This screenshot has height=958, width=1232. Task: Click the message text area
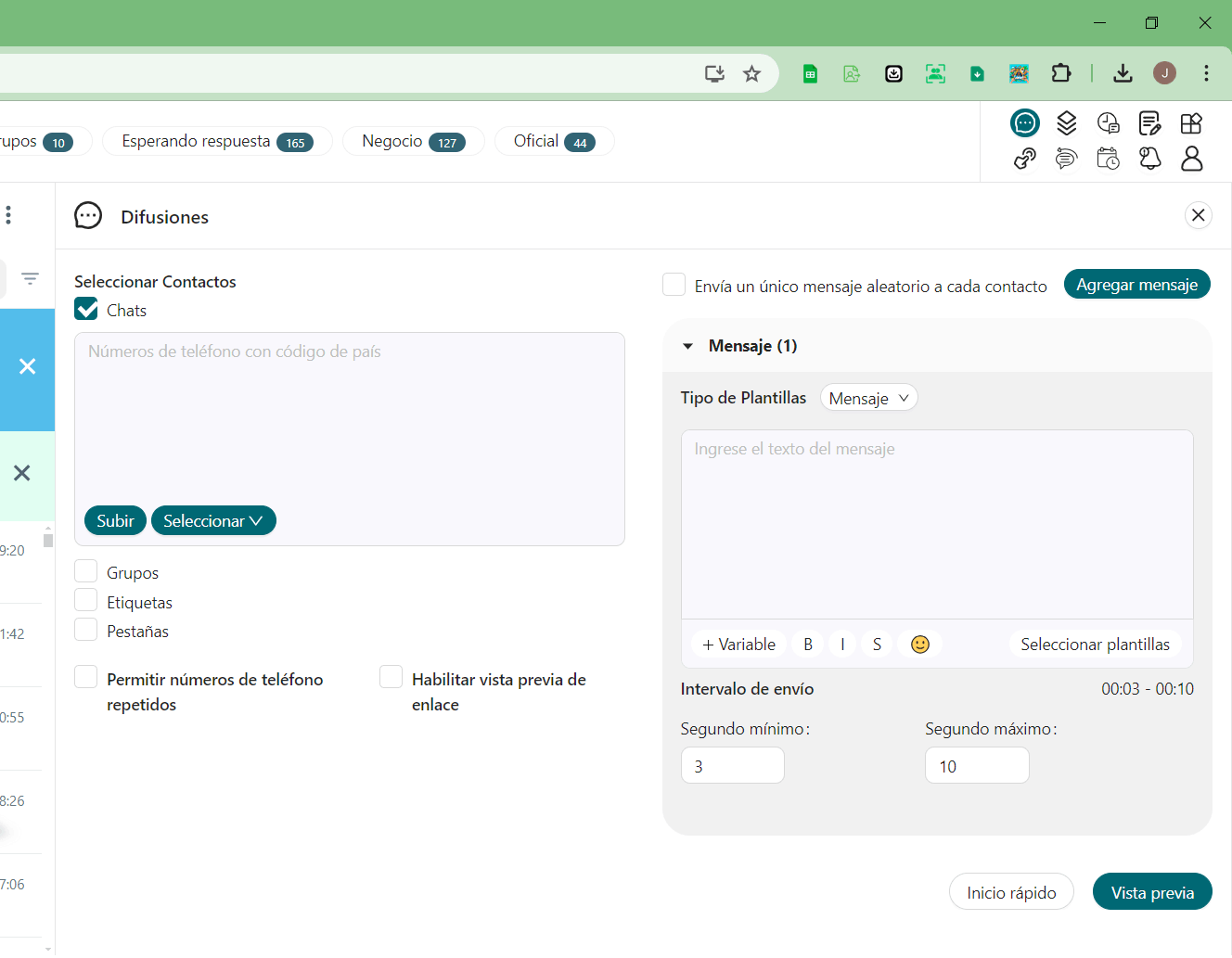pos(936,524)
